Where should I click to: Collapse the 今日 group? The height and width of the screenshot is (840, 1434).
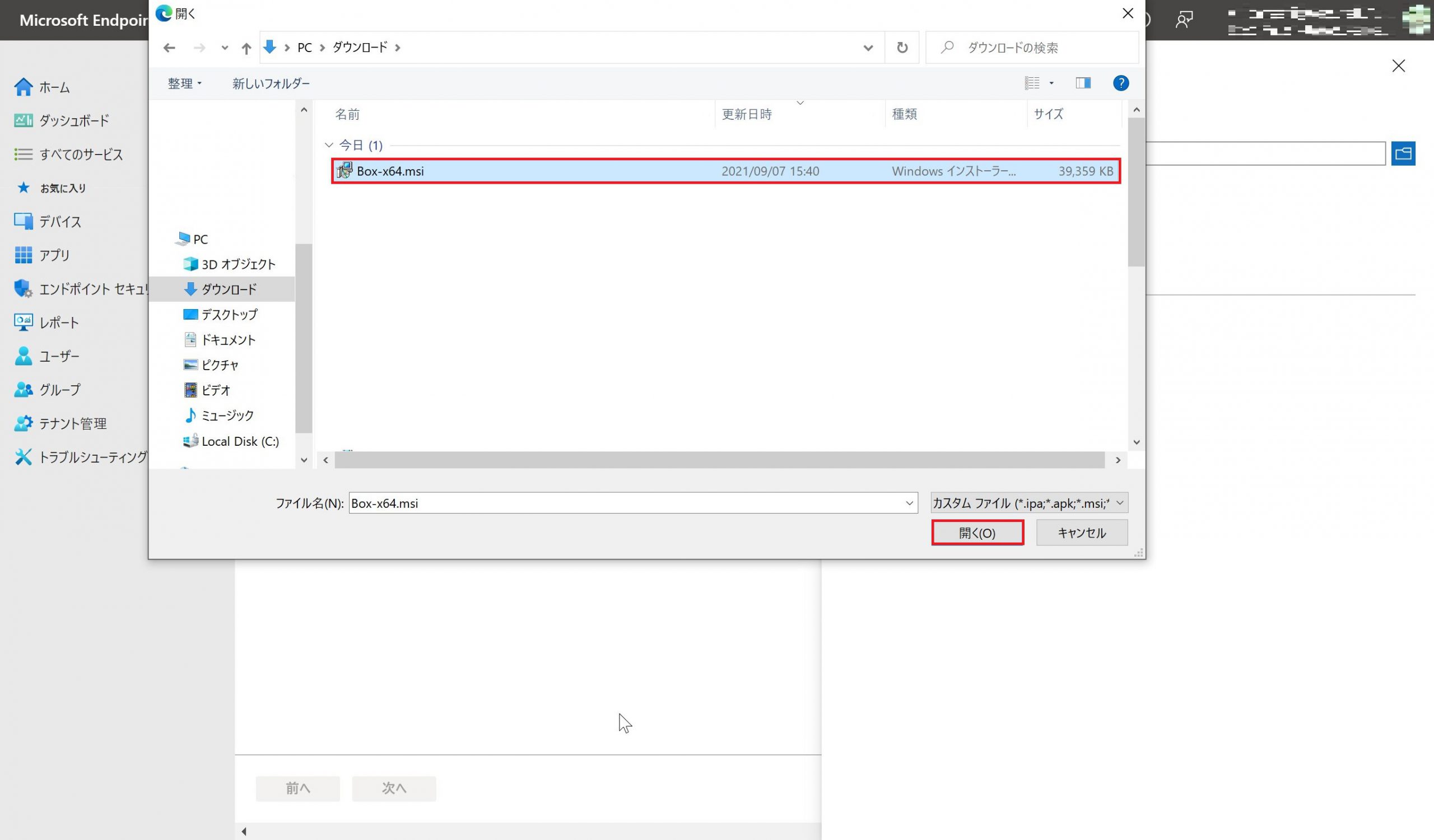[x=329, y=145]
